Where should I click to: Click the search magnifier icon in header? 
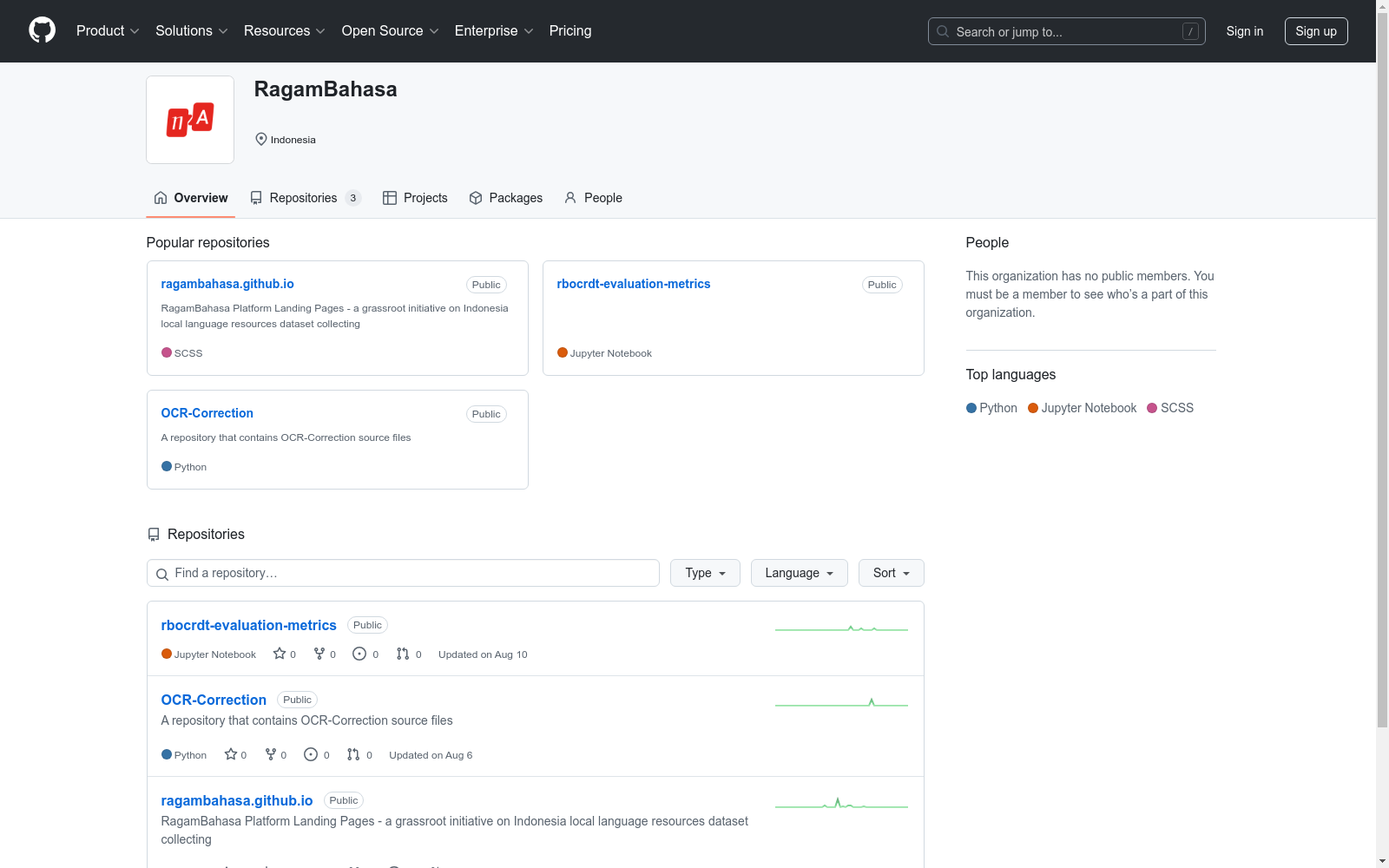(943, 31)
